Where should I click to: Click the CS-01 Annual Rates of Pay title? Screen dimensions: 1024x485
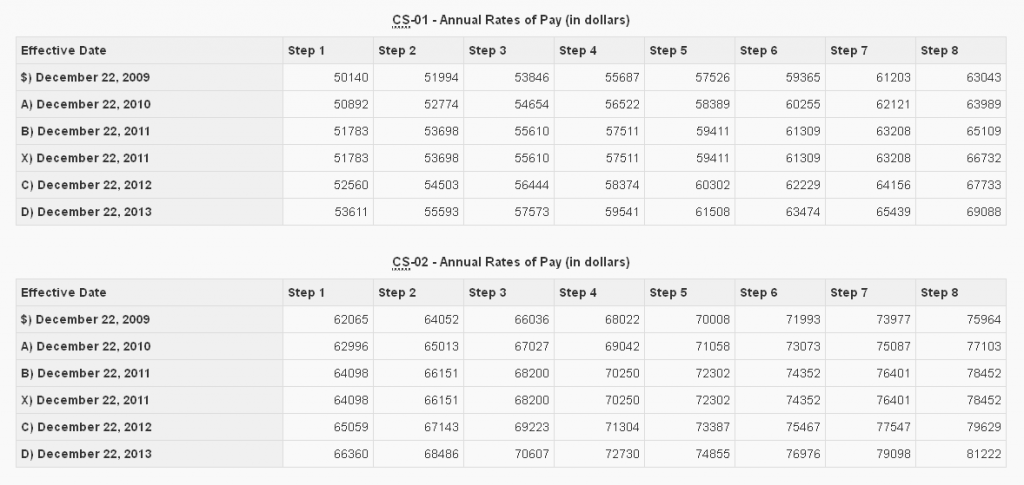point(511,20)
